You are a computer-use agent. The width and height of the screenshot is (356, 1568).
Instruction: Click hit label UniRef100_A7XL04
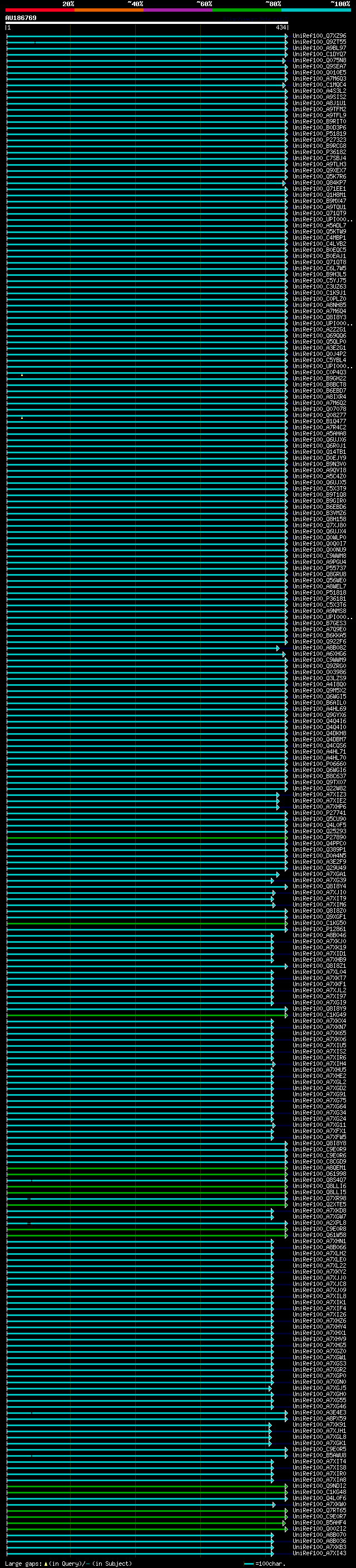coord(319,972)
